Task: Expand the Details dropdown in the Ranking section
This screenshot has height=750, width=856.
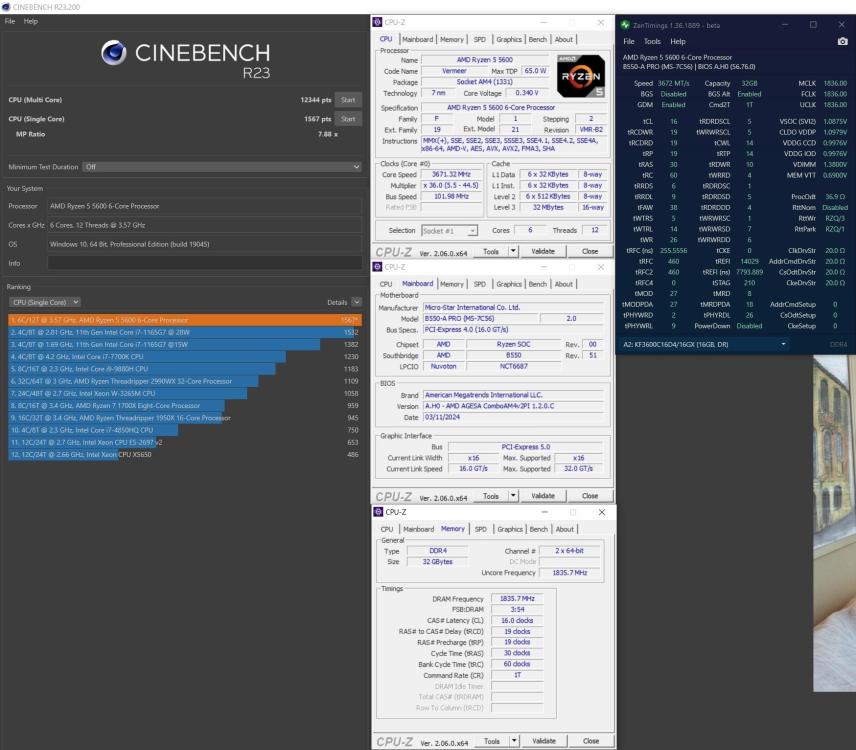Action: tap(356, 302)
